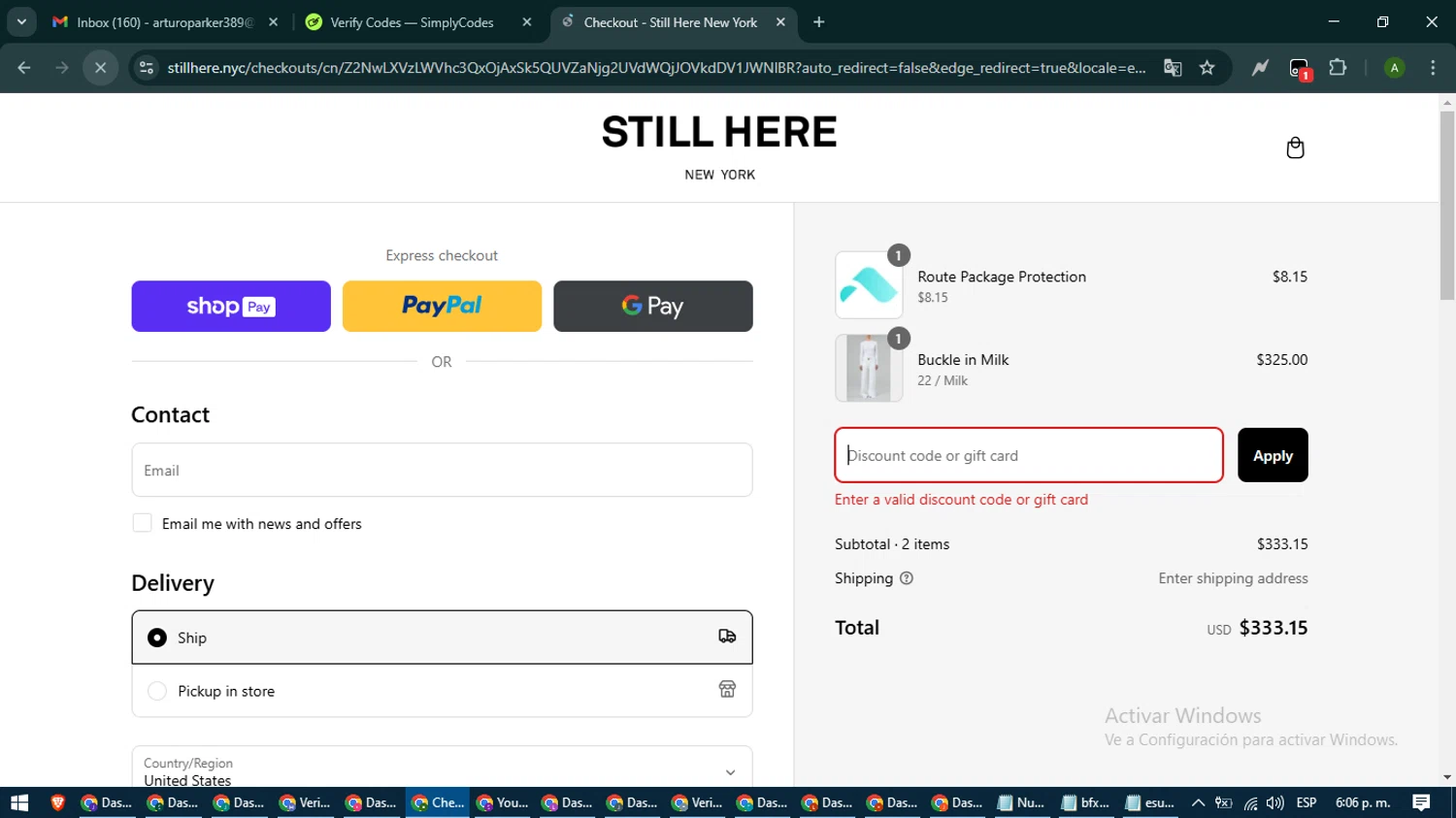Select the Checkout Still Here tab
This screenshot has width=1456, height=818.
[x=673, y=21]
